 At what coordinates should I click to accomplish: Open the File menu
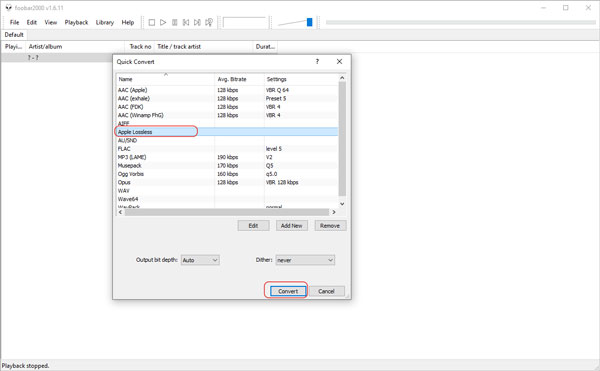[14, 23]
